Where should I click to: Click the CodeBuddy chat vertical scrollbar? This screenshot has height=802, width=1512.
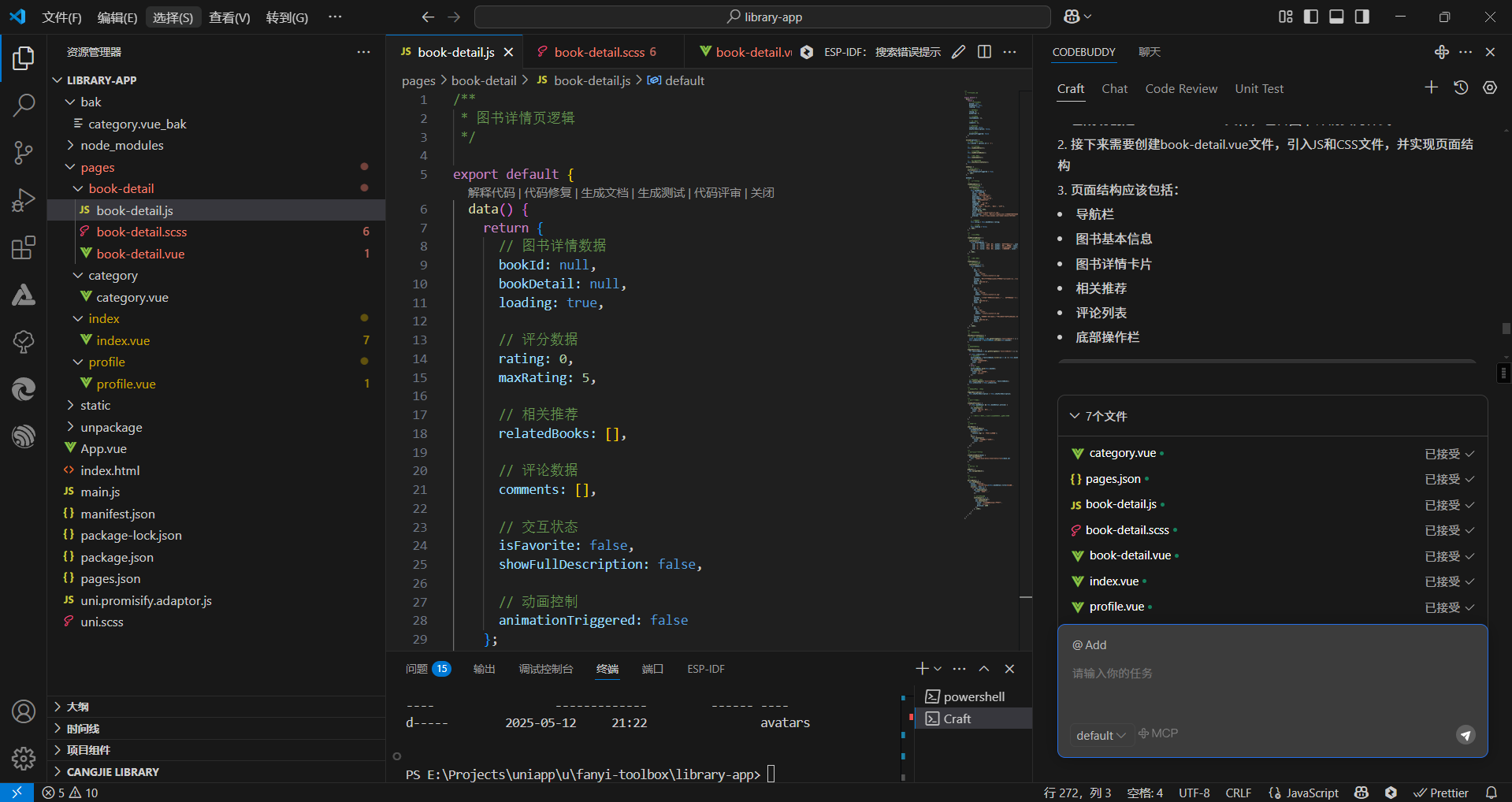[1506, 329]
